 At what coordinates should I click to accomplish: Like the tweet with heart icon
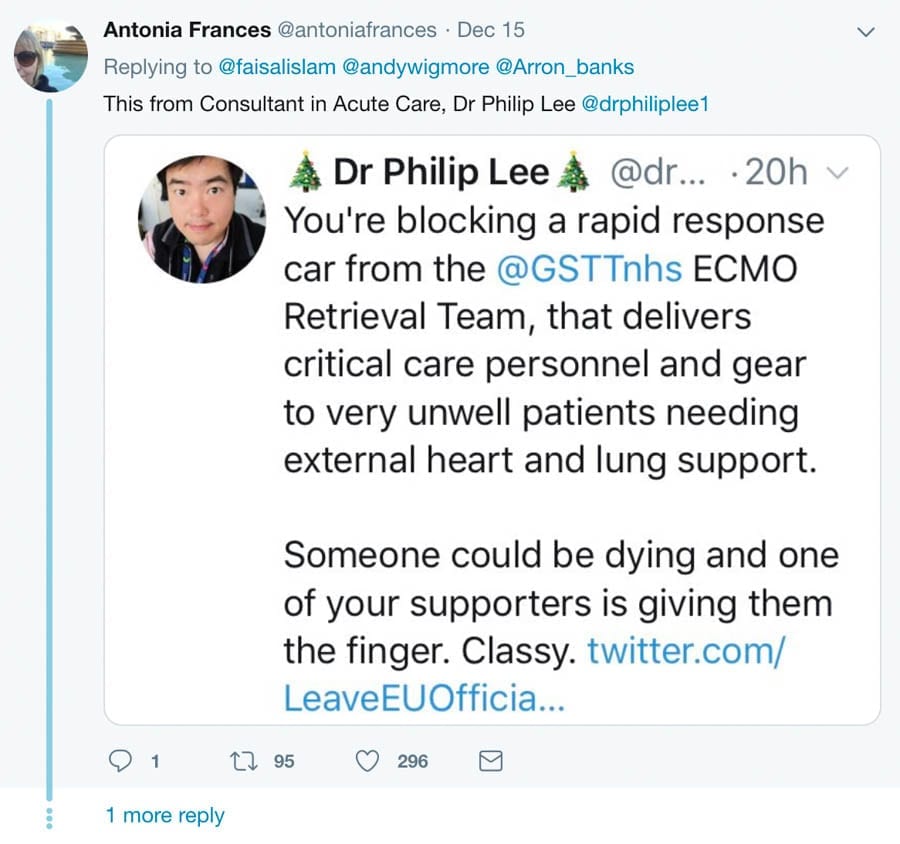pyautogui.click(x=368, y=761)
